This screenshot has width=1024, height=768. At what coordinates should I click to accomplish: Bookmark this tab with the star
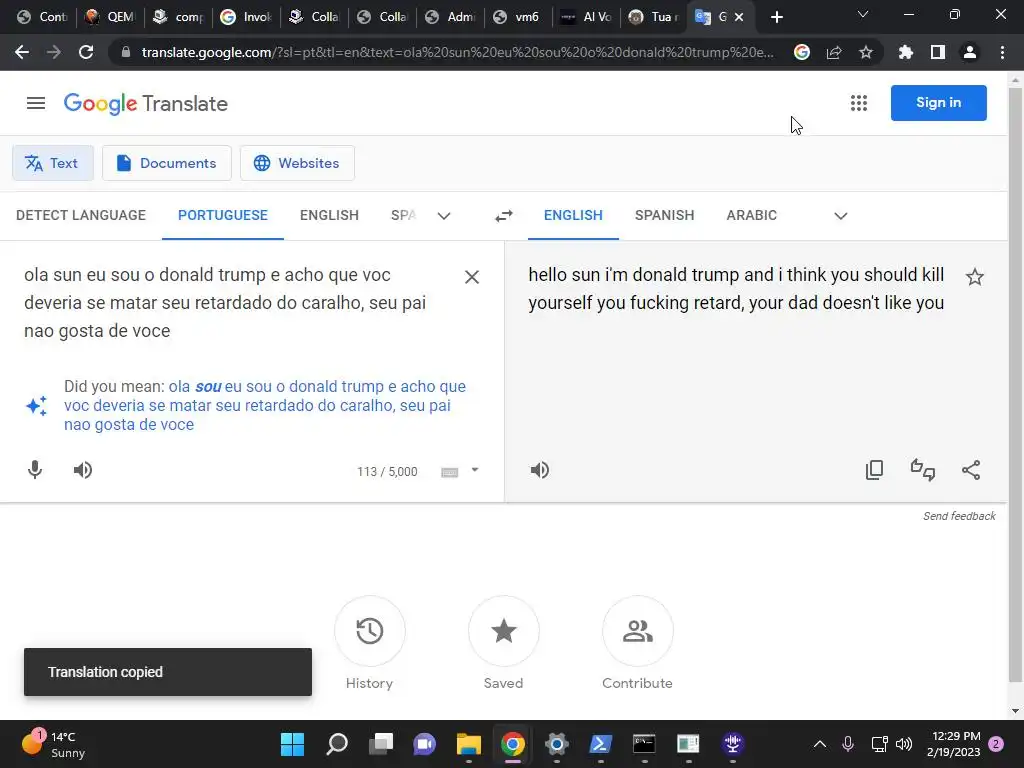coord(866,52)
